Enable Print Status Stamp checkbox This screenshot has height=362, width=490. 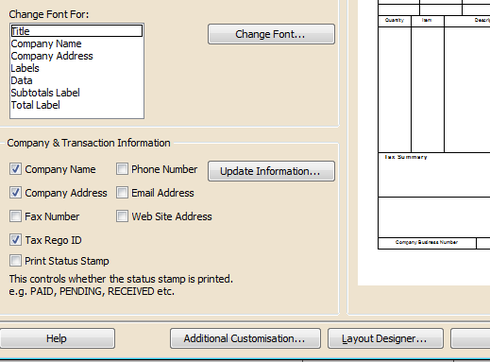coord(15,261)
